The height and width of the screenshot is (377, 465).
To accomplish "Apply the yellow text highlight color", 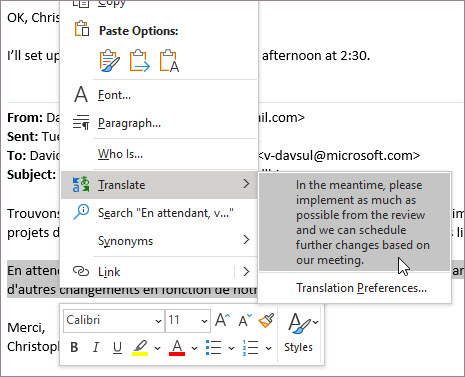I will click(140, 348).
